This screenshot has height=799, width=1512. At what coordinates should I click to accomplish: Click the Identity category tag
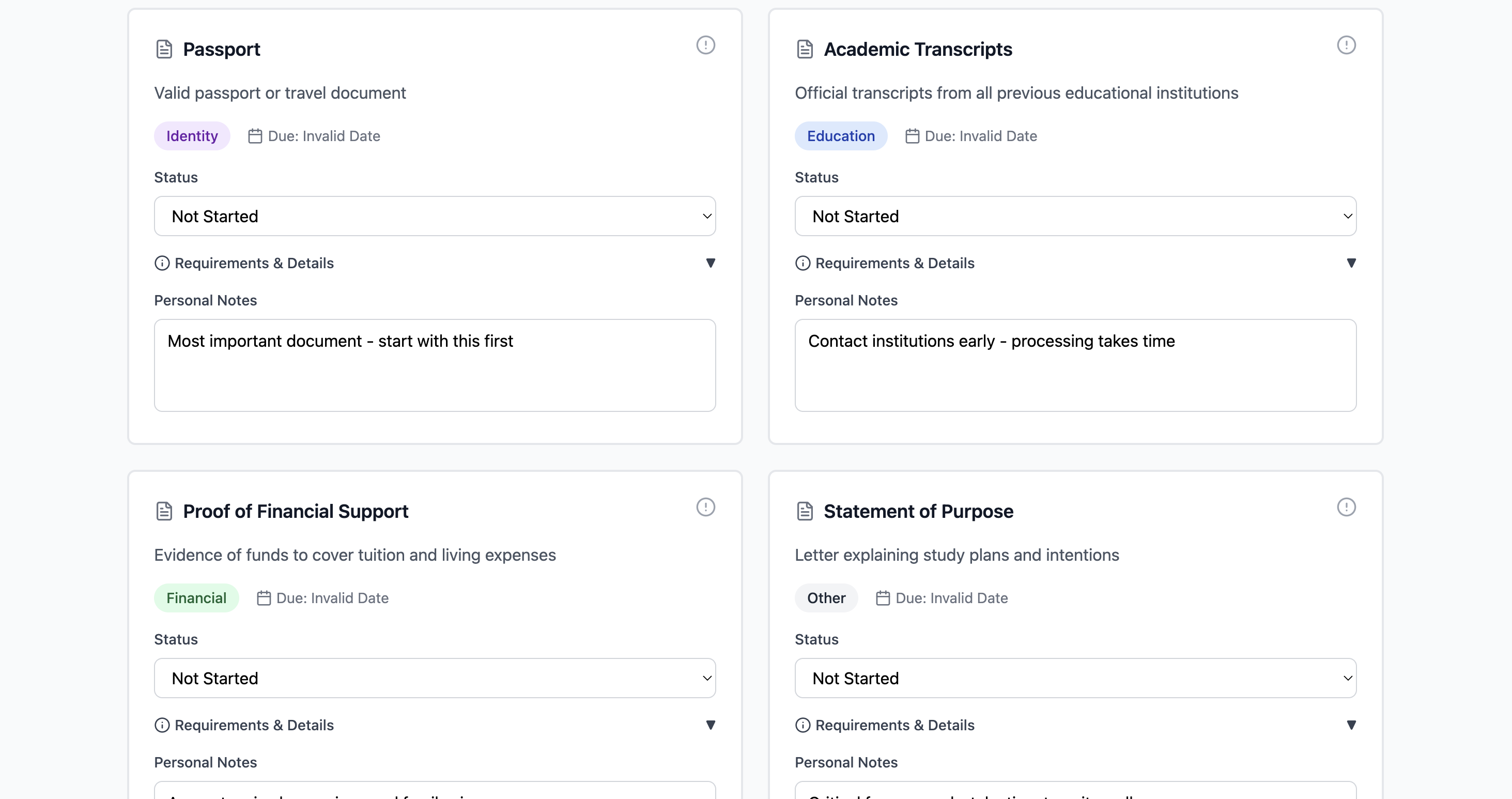click(x=192, y=136)
